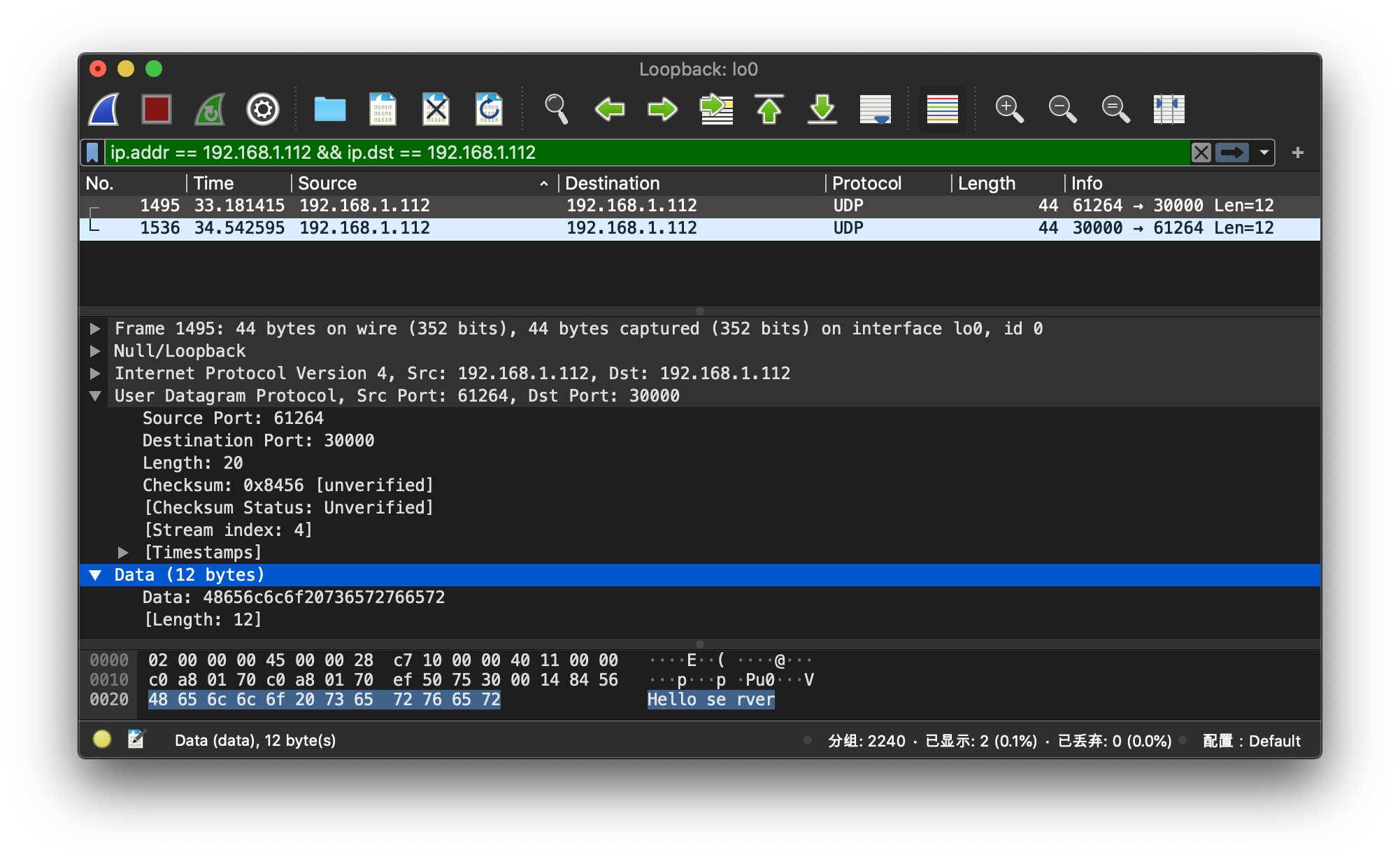Zoom in on packet text
Viewport: 1400px width, 862px height.
[x=1009, y=109]
